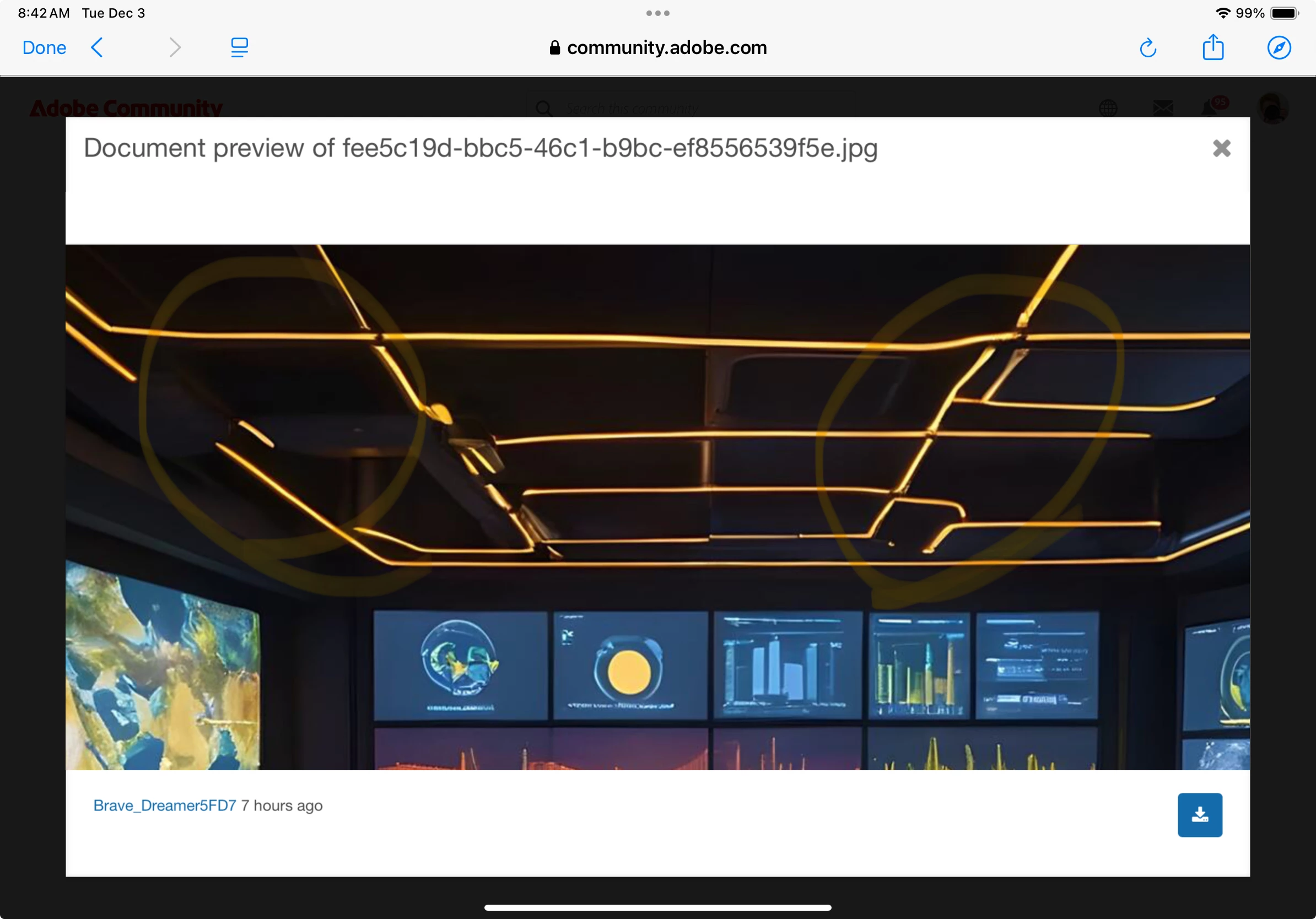Open the share sheet icon
Screen dimensions: 1316x919
pyautogui.click(x=1213, y=47)
